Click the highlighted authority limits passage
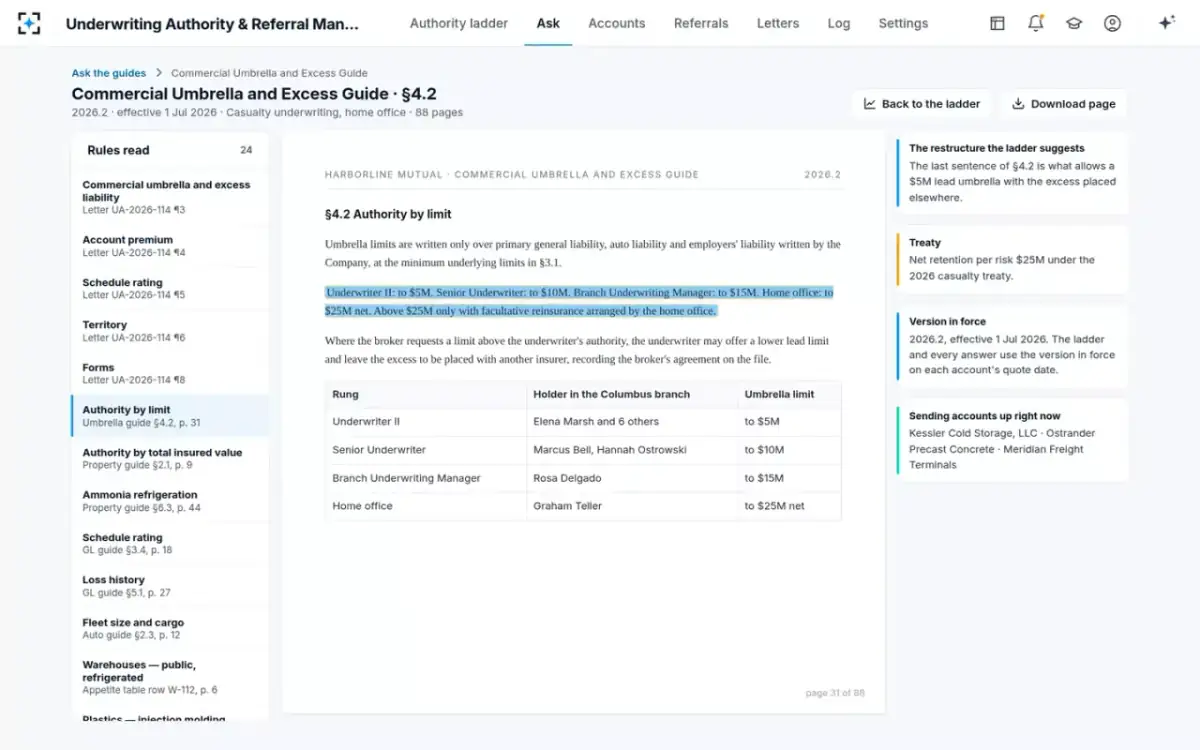 [x=579, y=302]
